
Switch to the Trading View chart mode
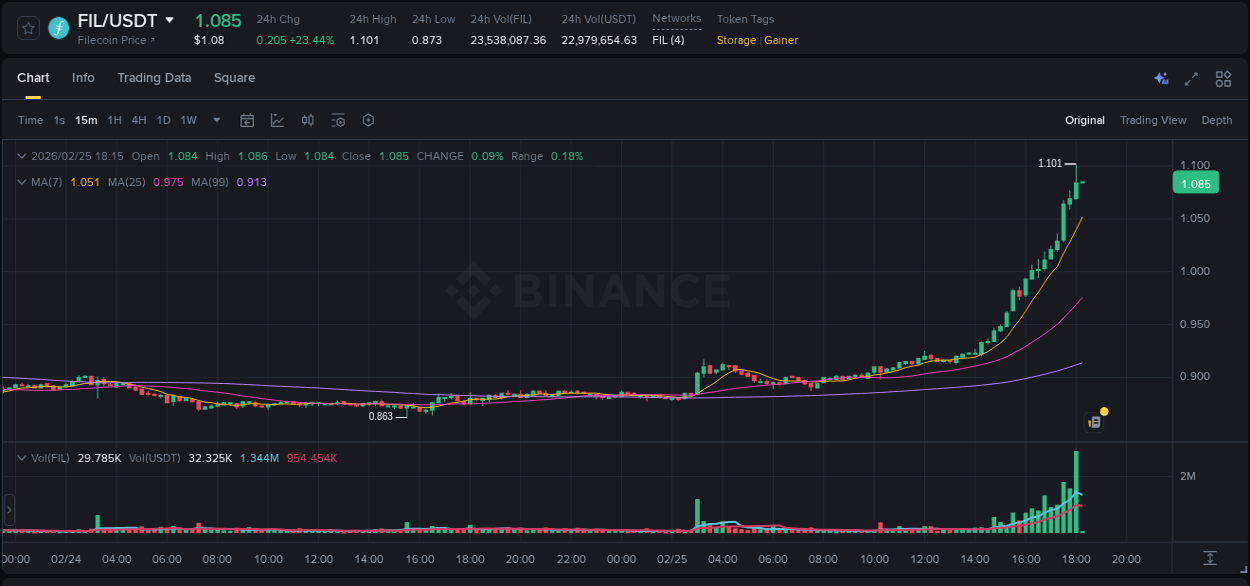point(1153,120)
